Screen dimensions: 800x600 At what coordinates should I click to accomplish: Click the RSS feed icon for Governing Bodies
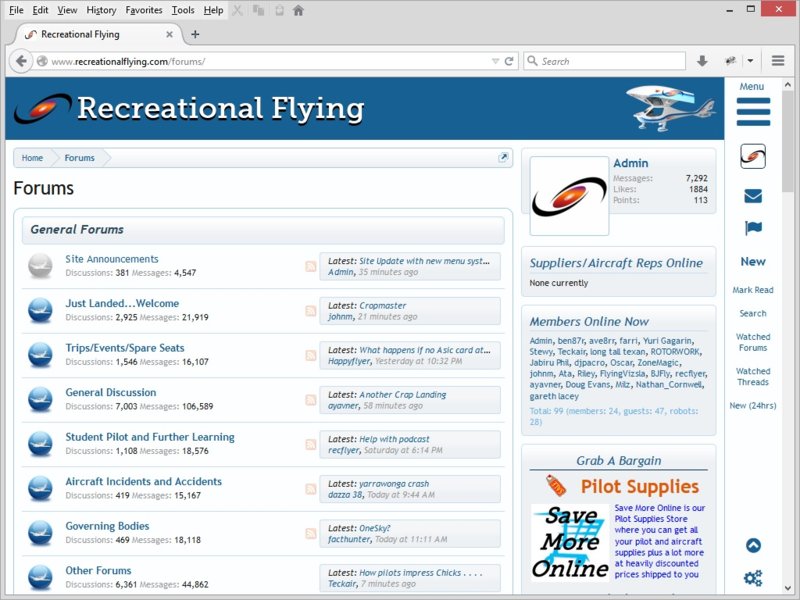[x=311, y=533]
